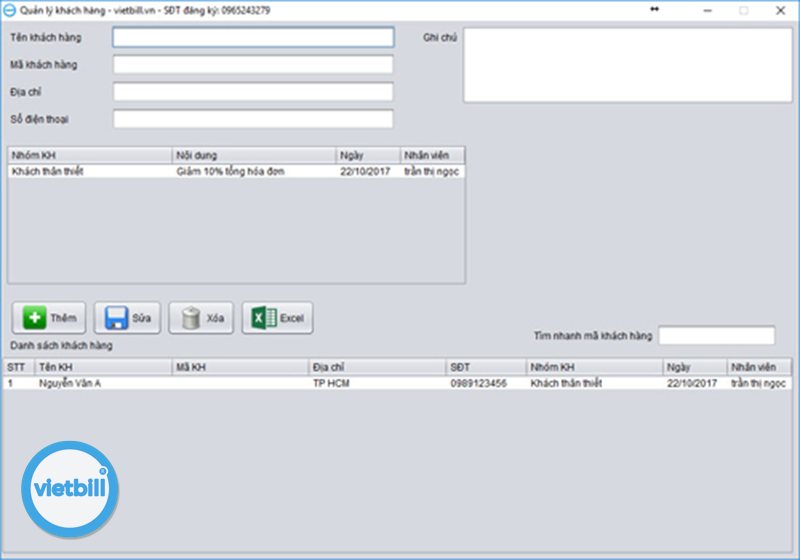Click the green plus Thêm button
Image resolution: width=800 pixels, height=560 pixels.
pos(49,318)
